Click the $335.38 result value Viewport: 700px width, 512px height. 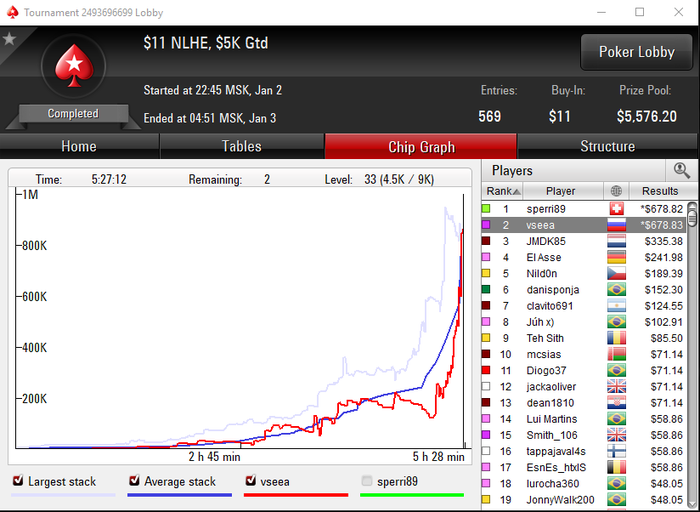pos(663,241)
